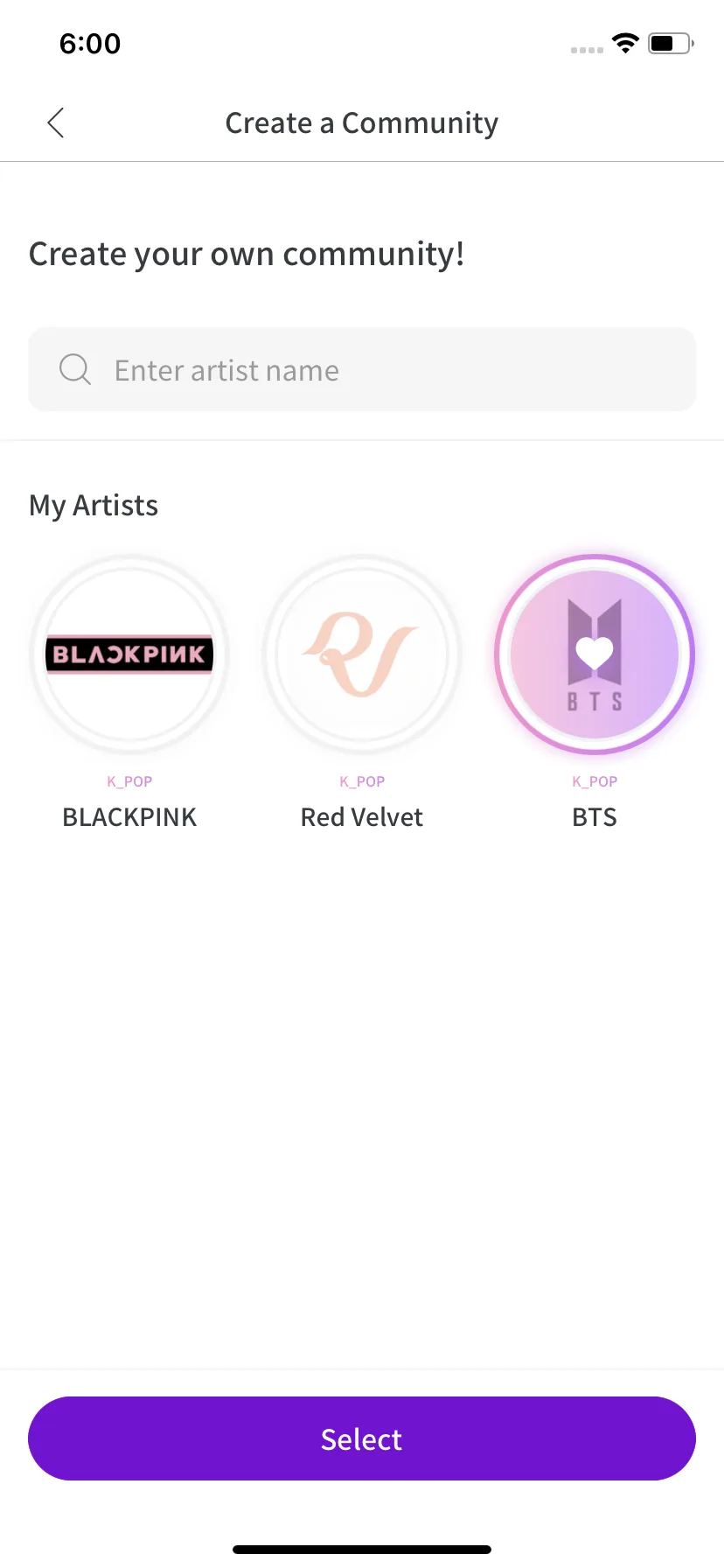The width and height of the screenshot is (724, 1568).
Task: Click the magnifying glass search icon
Action: (x=75, y=370)
